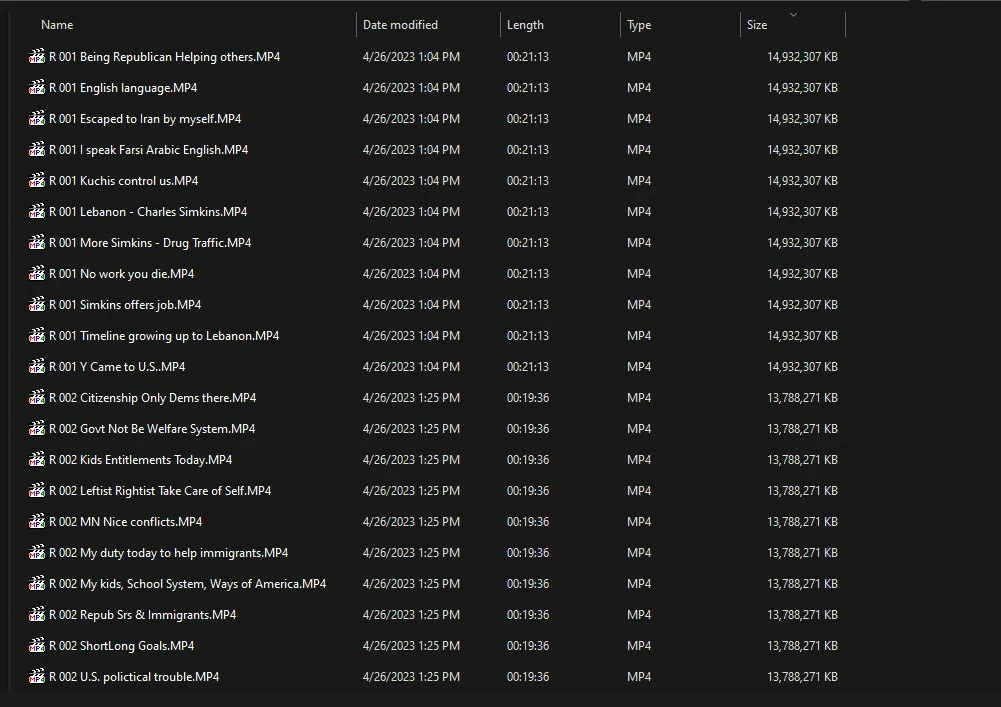Click the icon beside Repub Srs & Immigrants
The width and height of the screenshot is (1001, 707).
(37, 614)
